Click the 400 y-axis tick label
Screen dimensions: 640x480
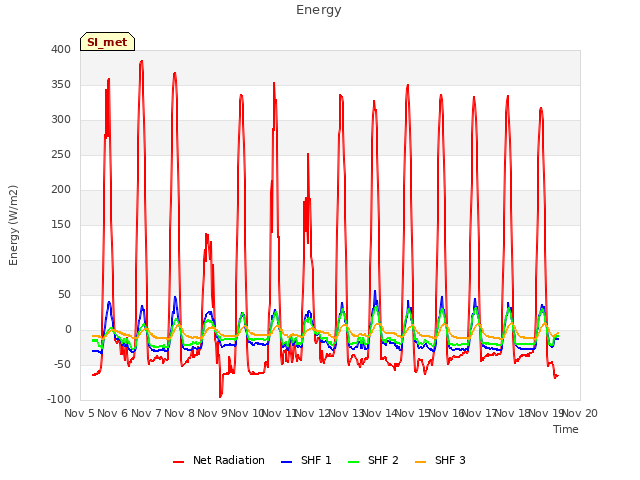pos(61,49)
